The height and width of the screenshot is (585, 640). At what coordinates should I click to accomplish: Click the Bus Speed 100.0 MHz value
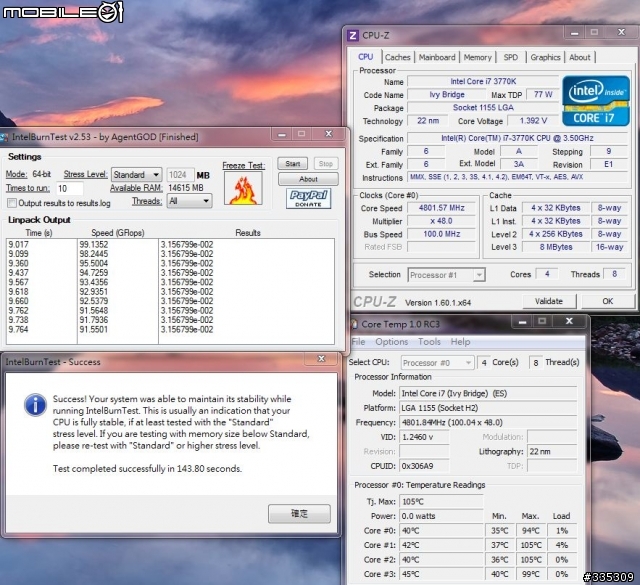442,234
